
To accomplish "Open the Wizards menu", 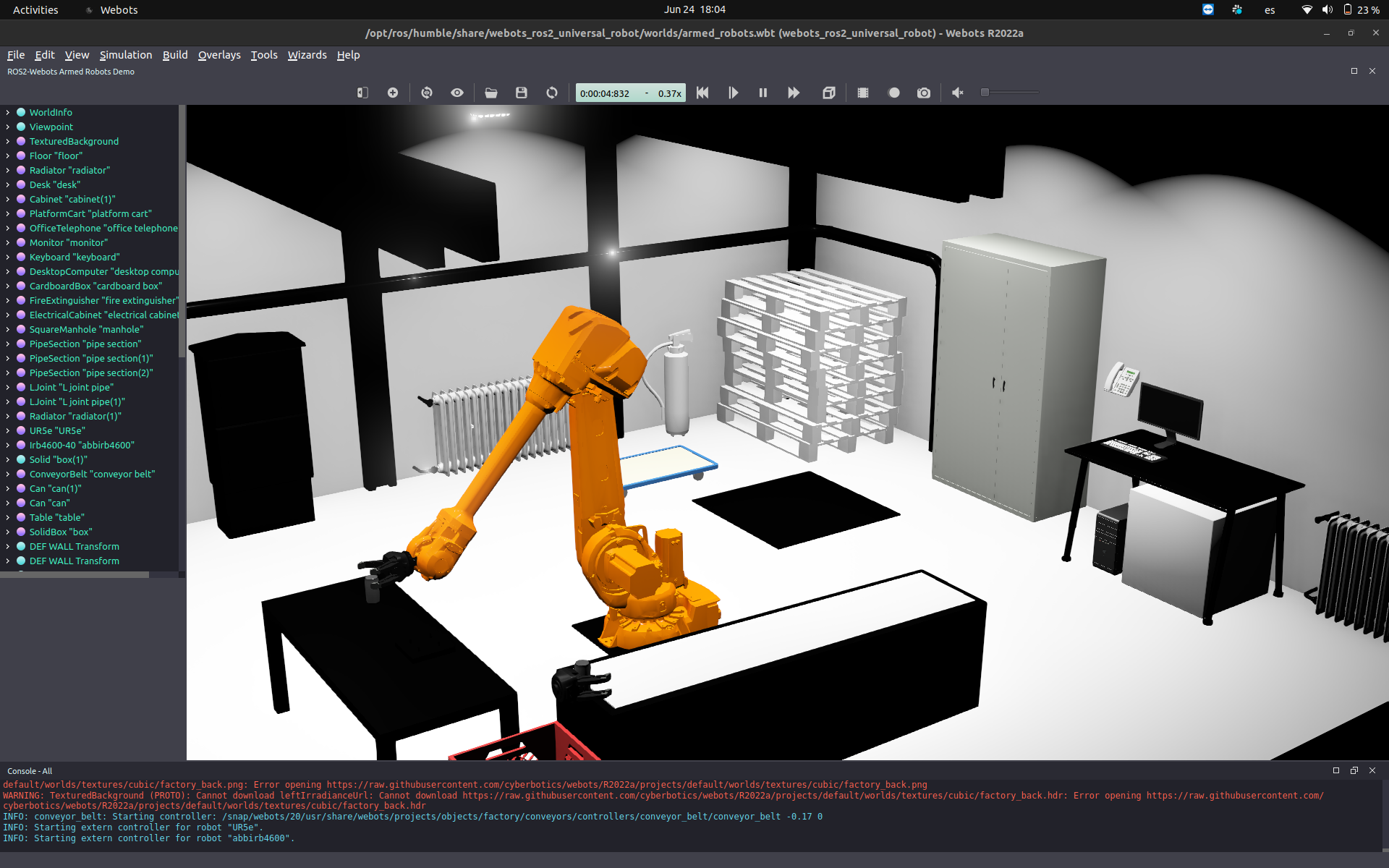I will (307, 55).
